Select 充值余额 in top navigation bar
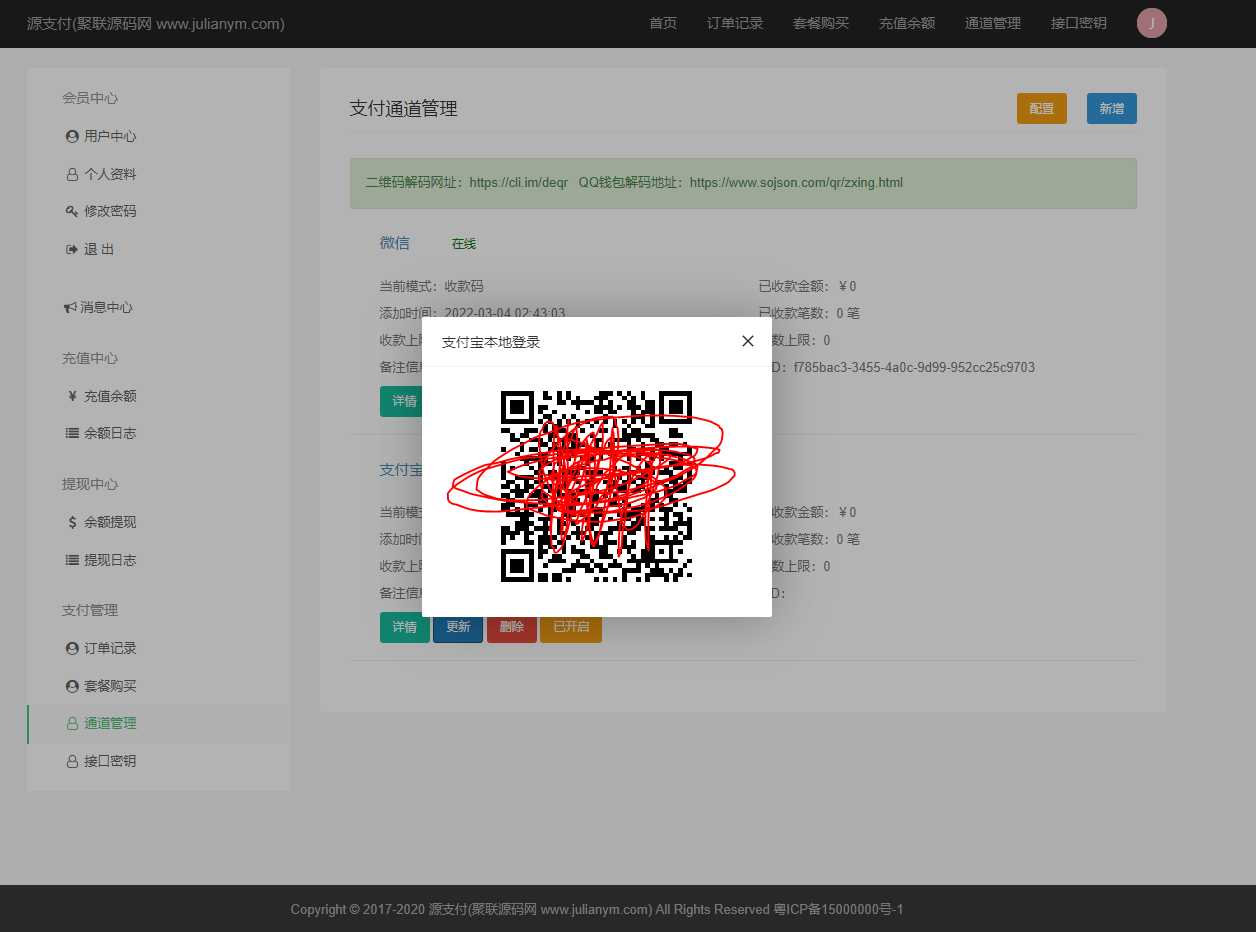1256x932 pixels. 907,23
